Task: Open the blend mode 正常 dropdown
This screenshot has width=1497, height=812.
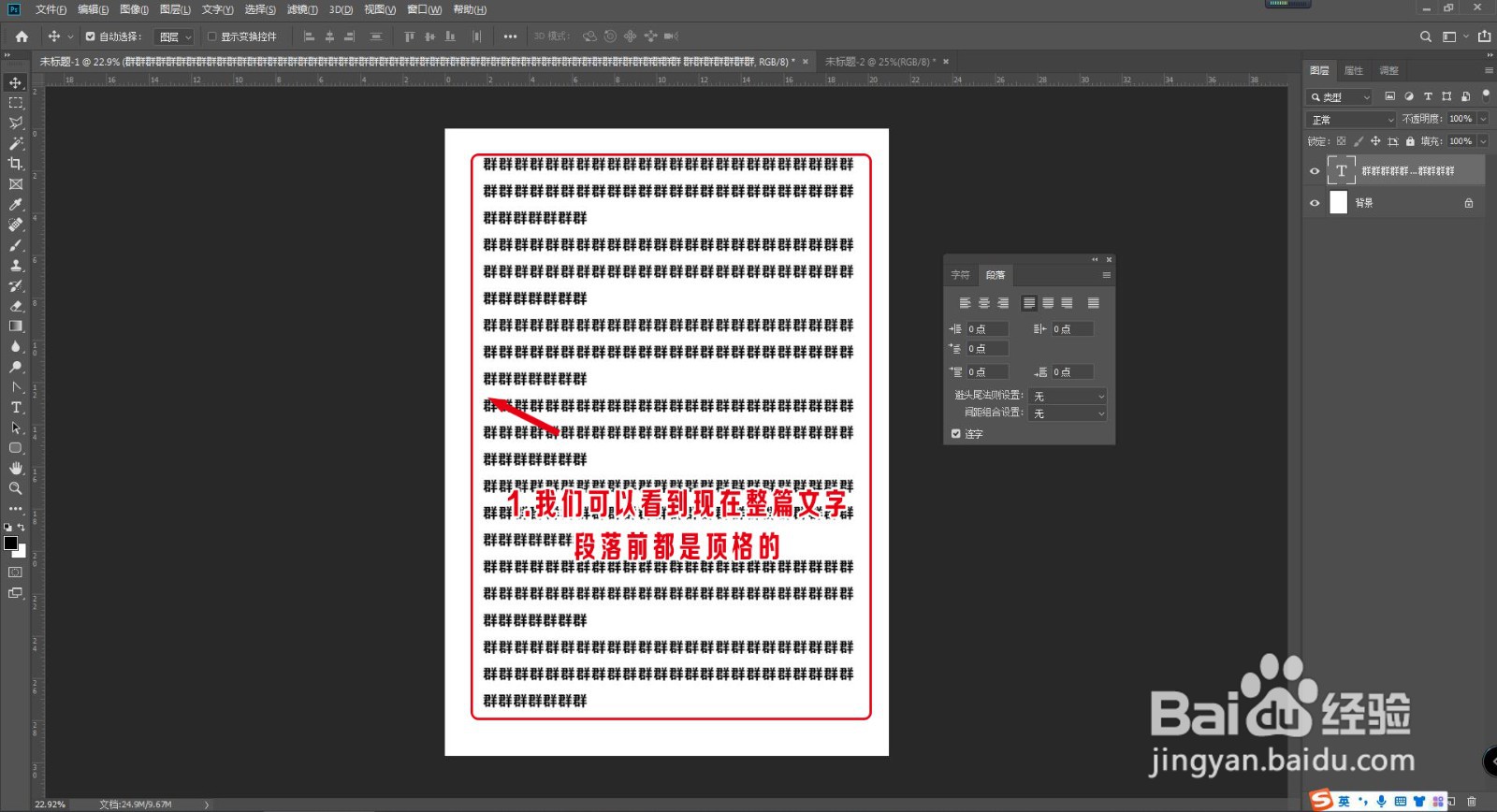Action: point(1351,120)
